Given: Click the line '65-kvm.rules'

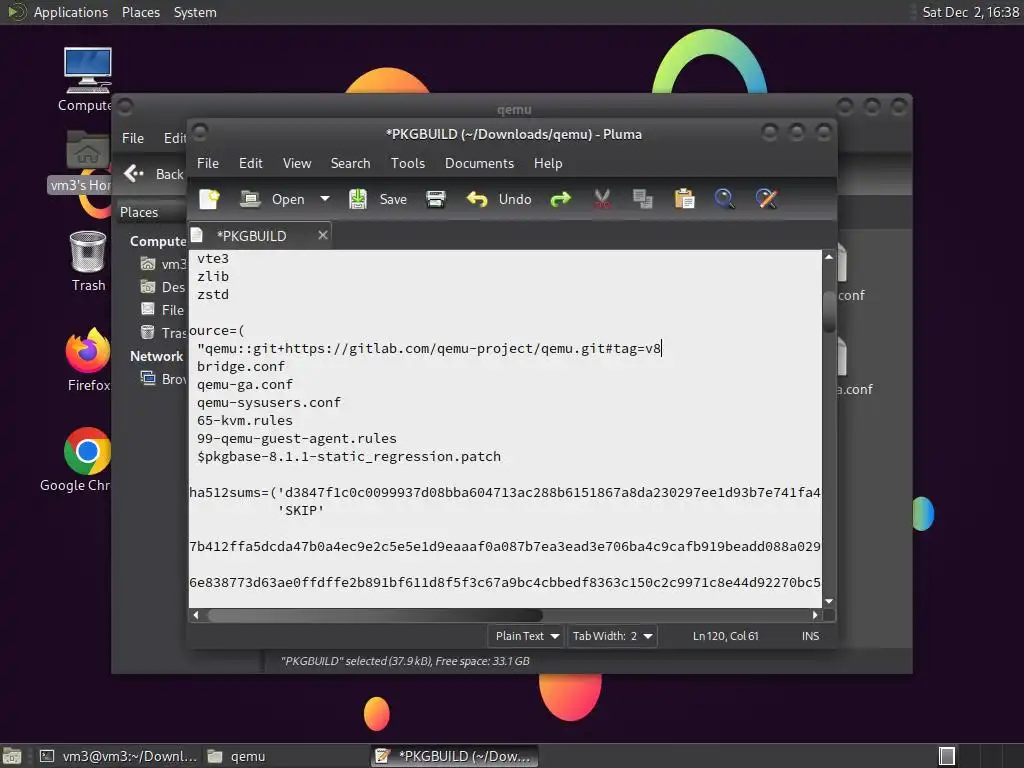Looking at the screenshot, I should pyautogui.click(x=245, y=421).
